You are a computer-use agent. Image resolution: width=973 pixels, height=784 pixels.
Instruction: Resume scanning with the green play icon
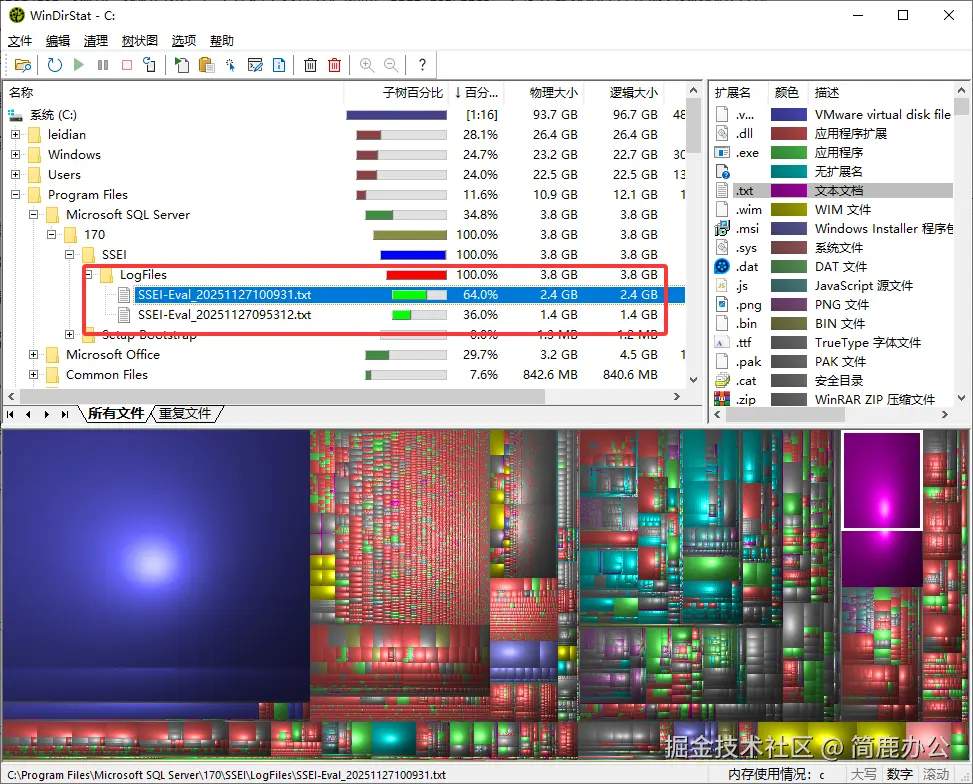pos(80,64)
